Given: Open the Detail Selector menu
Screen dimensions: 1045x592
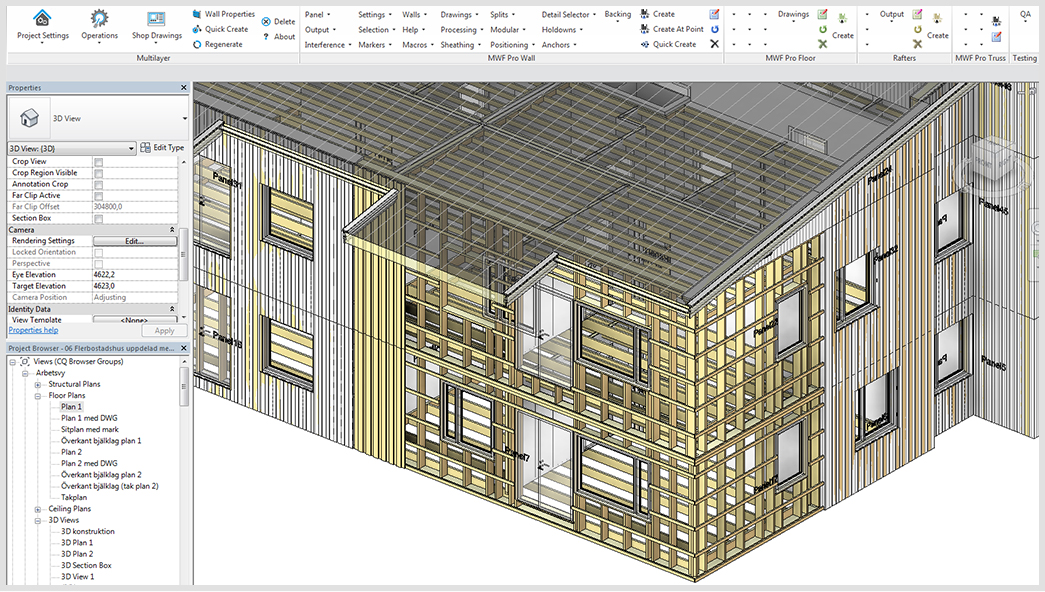Looking at the screenshot, I should [x=568, y=14].
